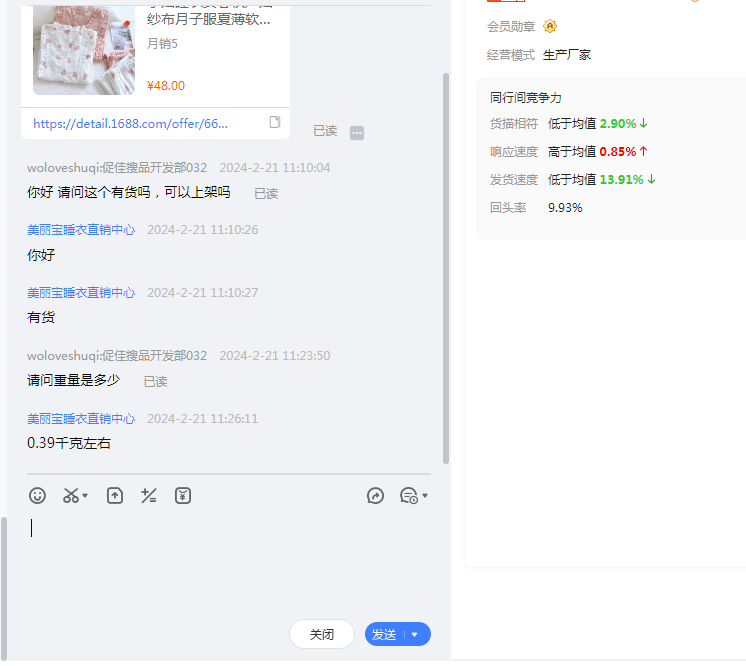Image resolution: width=746 pixels, height=666 pixels.
Task: Click the scissors screenshot tool icon
Action: tap(70, 495)
